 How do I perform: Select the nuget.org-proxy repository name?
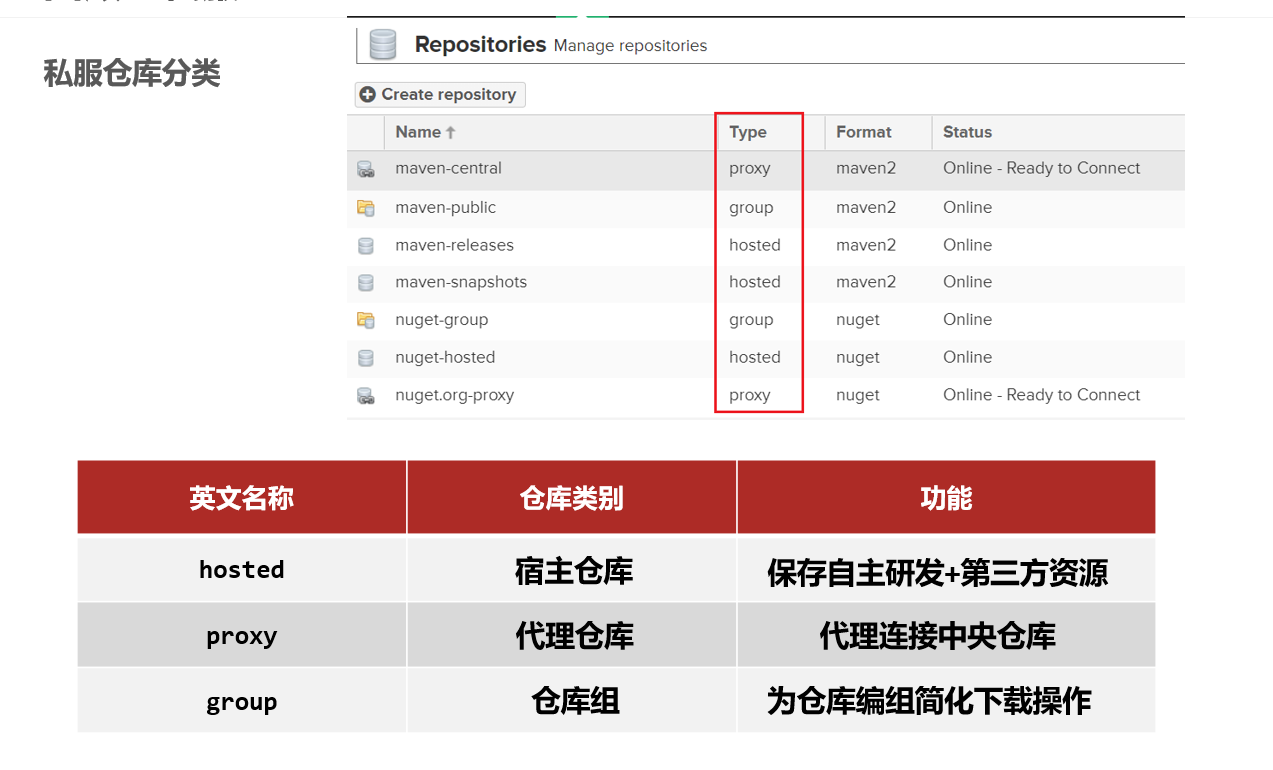455,395
